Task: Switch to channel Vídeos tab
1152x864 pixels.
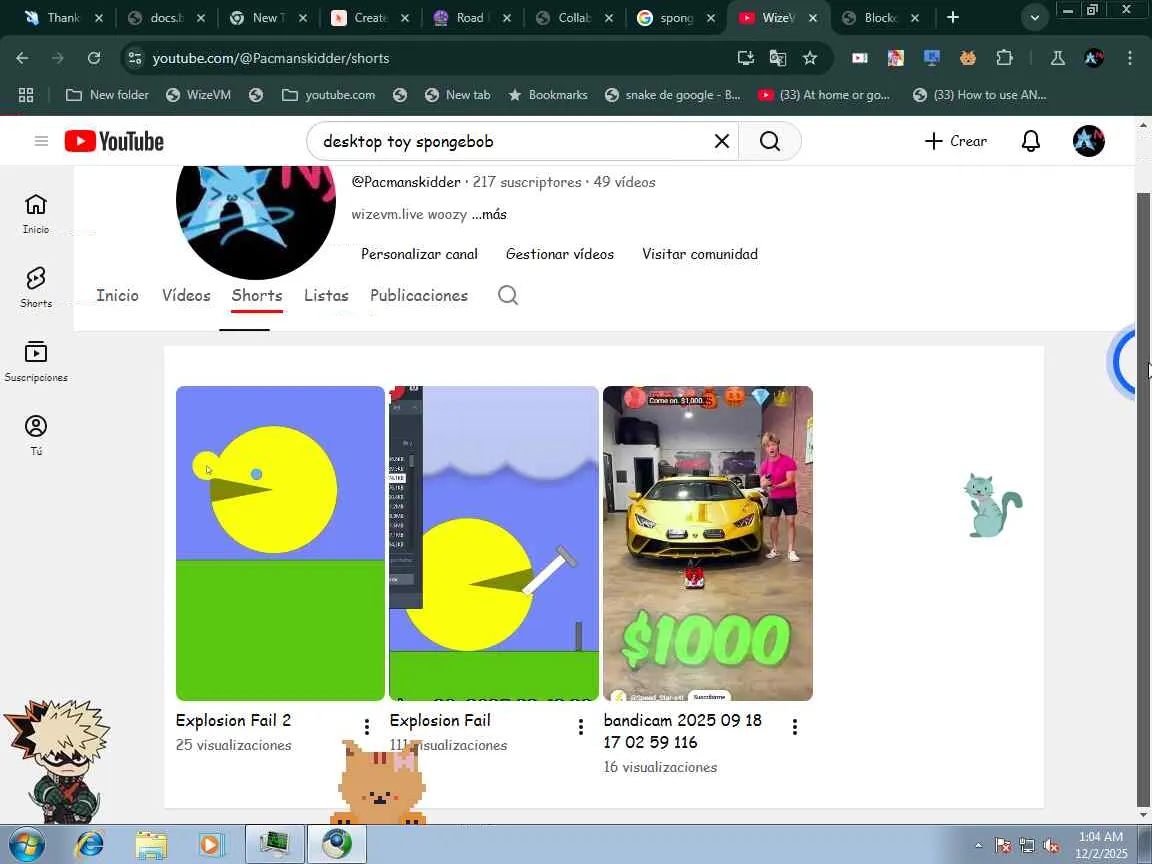Action: 186,295
